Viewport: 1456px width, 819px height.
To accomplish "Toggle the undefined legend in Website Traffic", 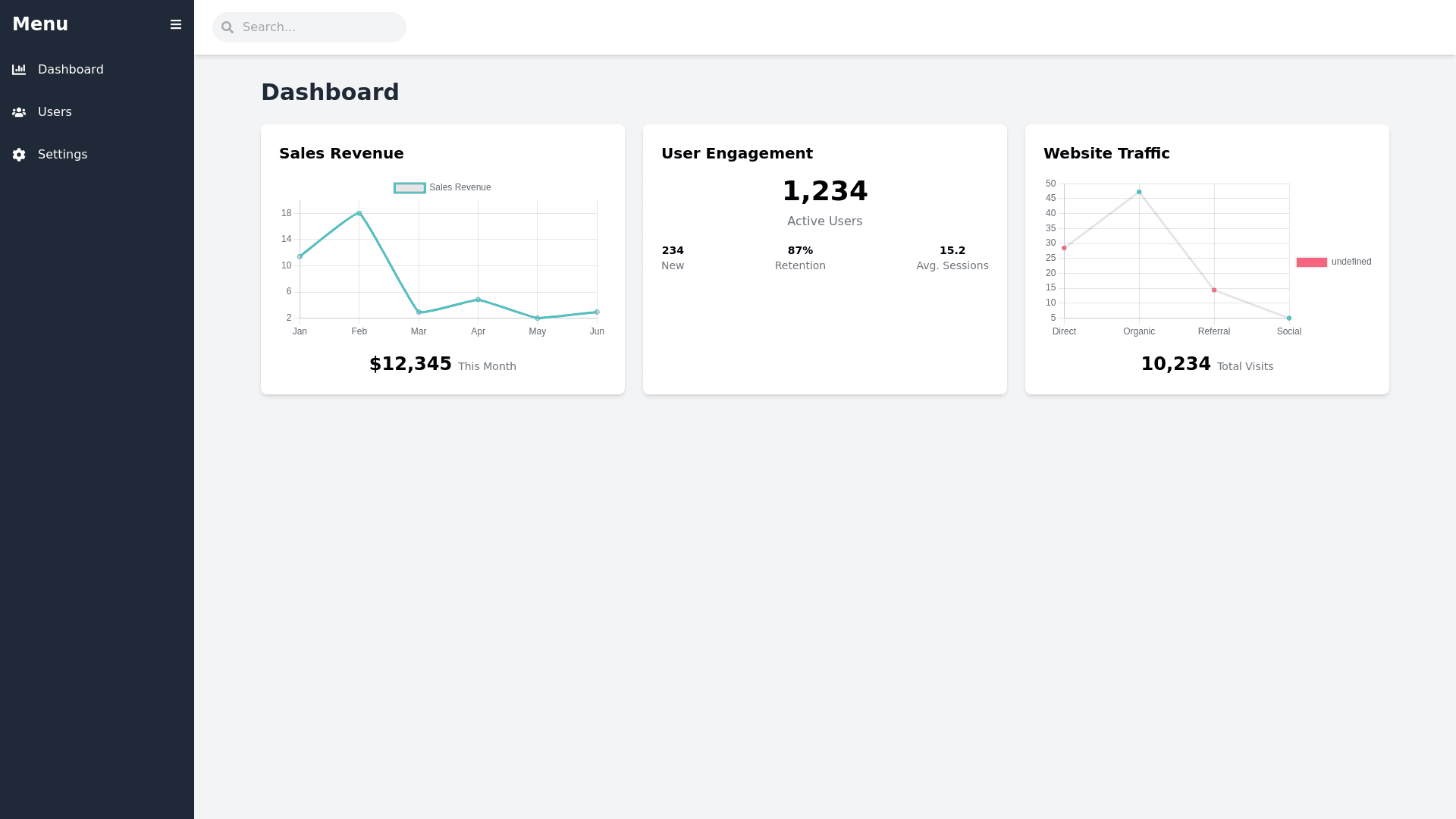I will coord(1312,262).
